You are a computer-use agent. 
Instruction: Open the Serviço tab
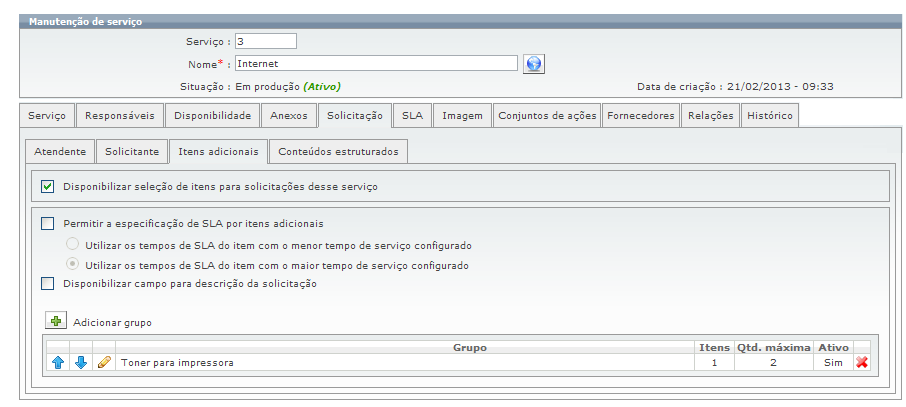coord(47,116)
